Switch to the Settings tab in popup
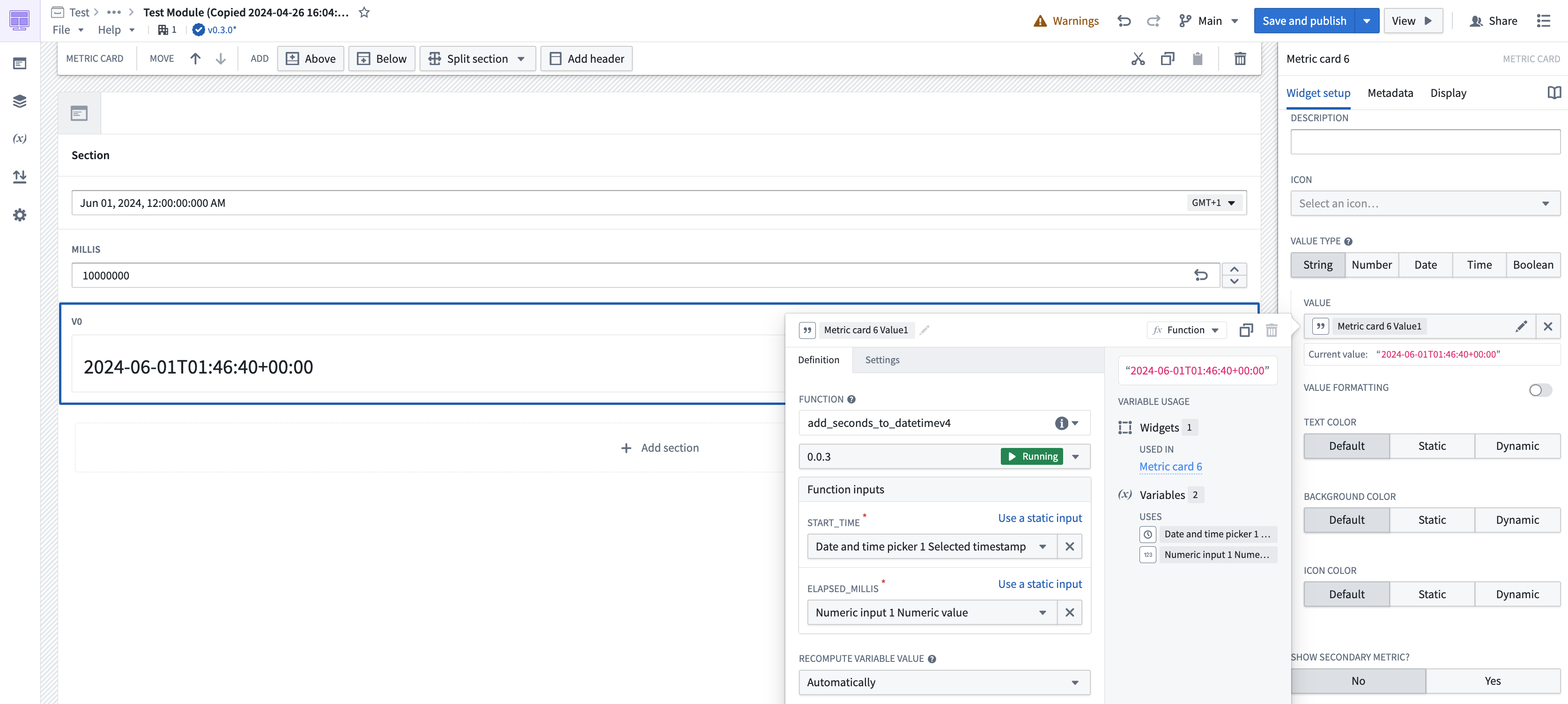Screen dimensions: 1568x704 pos(882,359)
